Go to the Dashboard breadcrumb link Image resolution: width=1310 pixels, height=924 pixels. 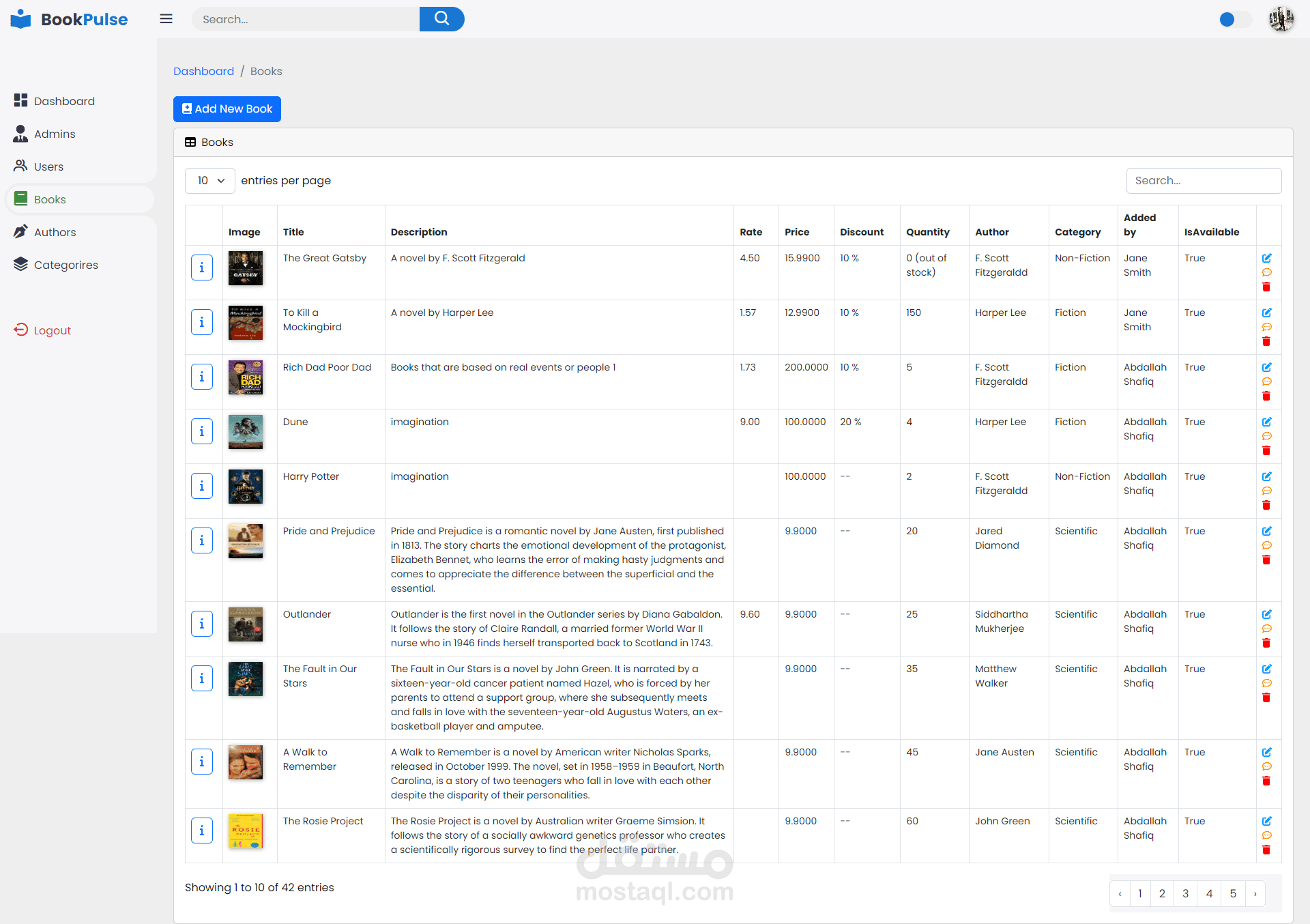click(x=203, y=71)
